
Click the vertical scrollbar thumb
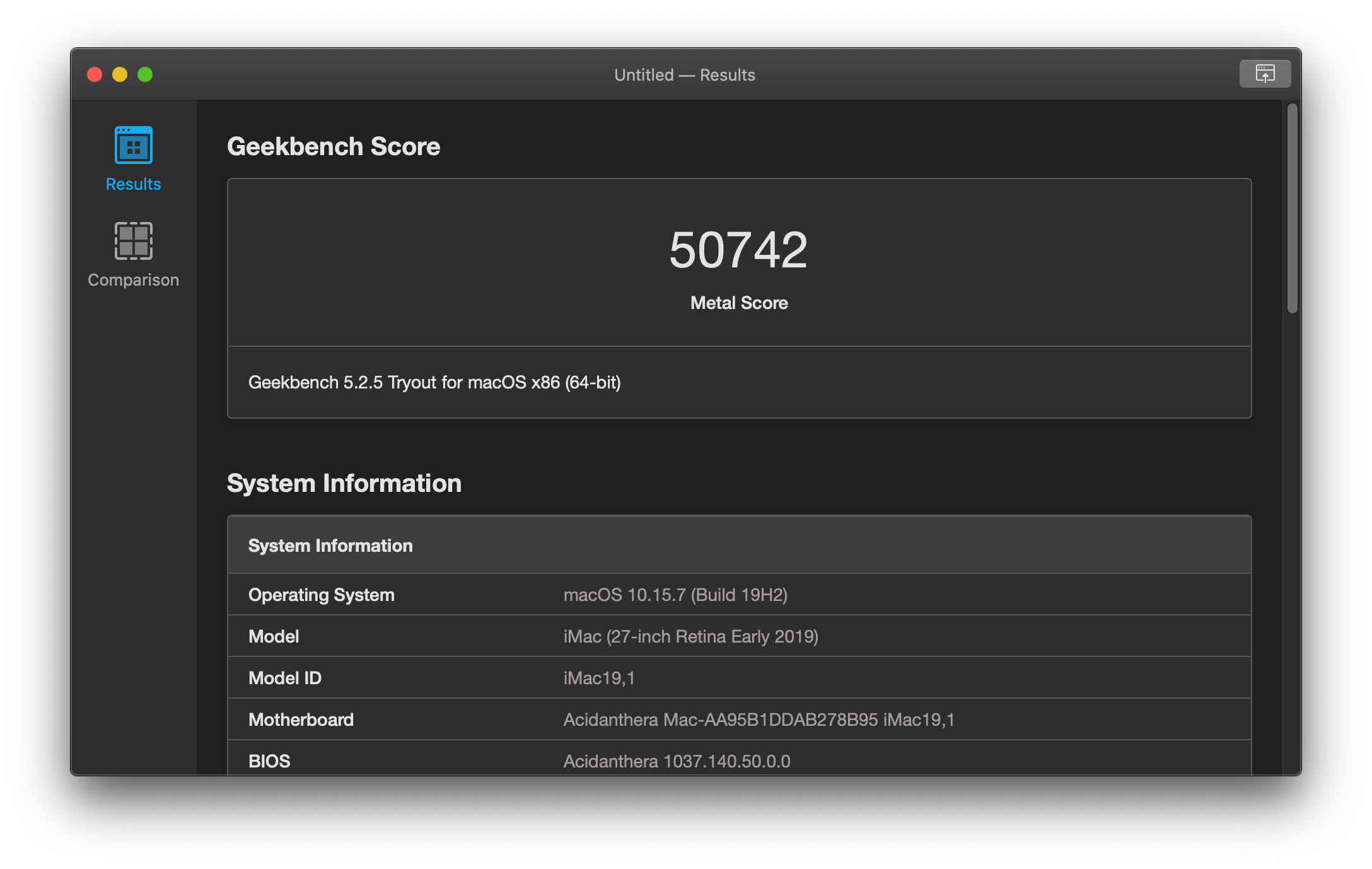click(x=1293, y=208)
